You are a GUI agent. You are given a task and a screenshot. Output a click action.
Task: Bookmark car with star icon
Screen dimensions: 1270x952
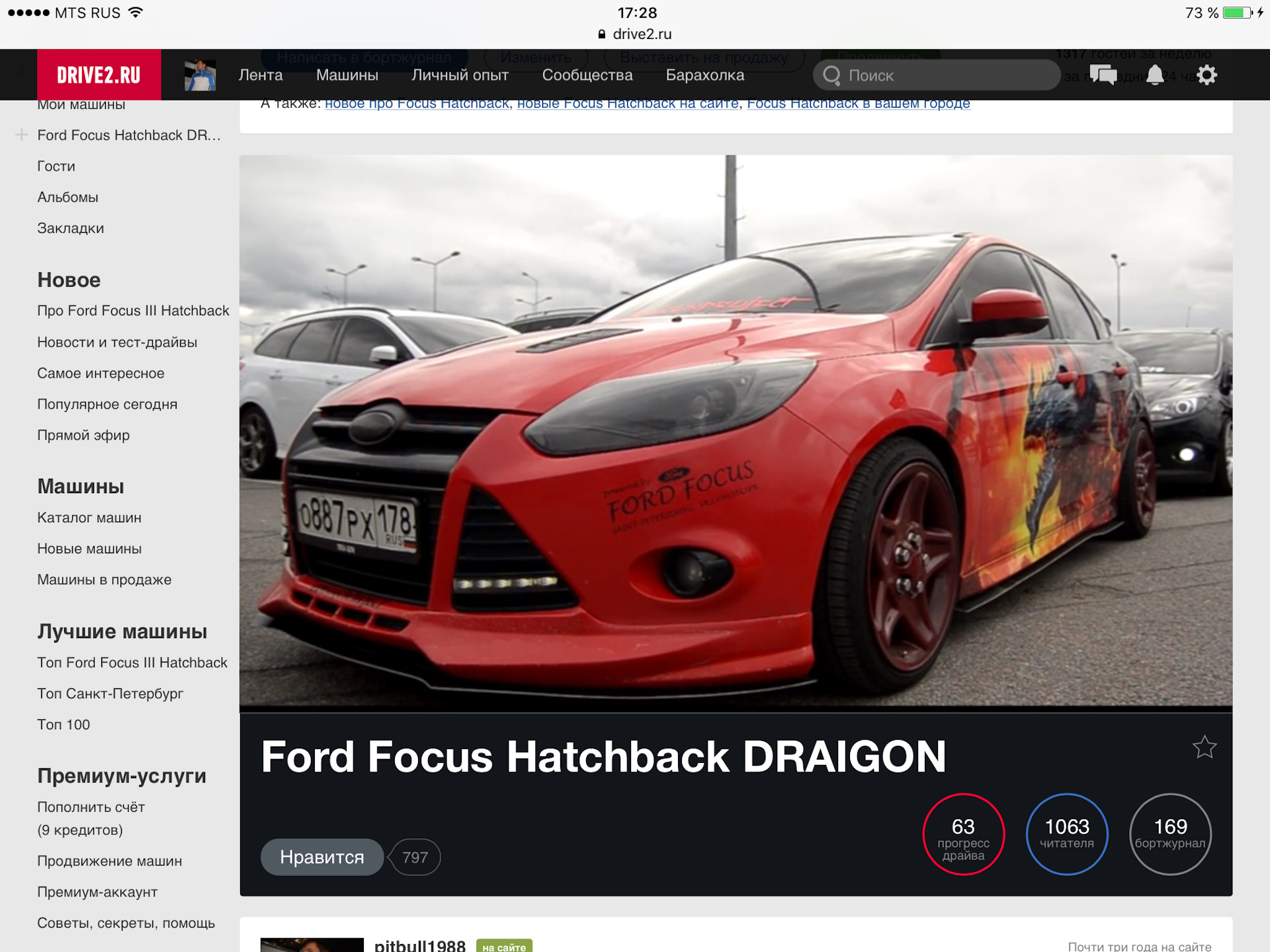click(x=1204, y=748)
